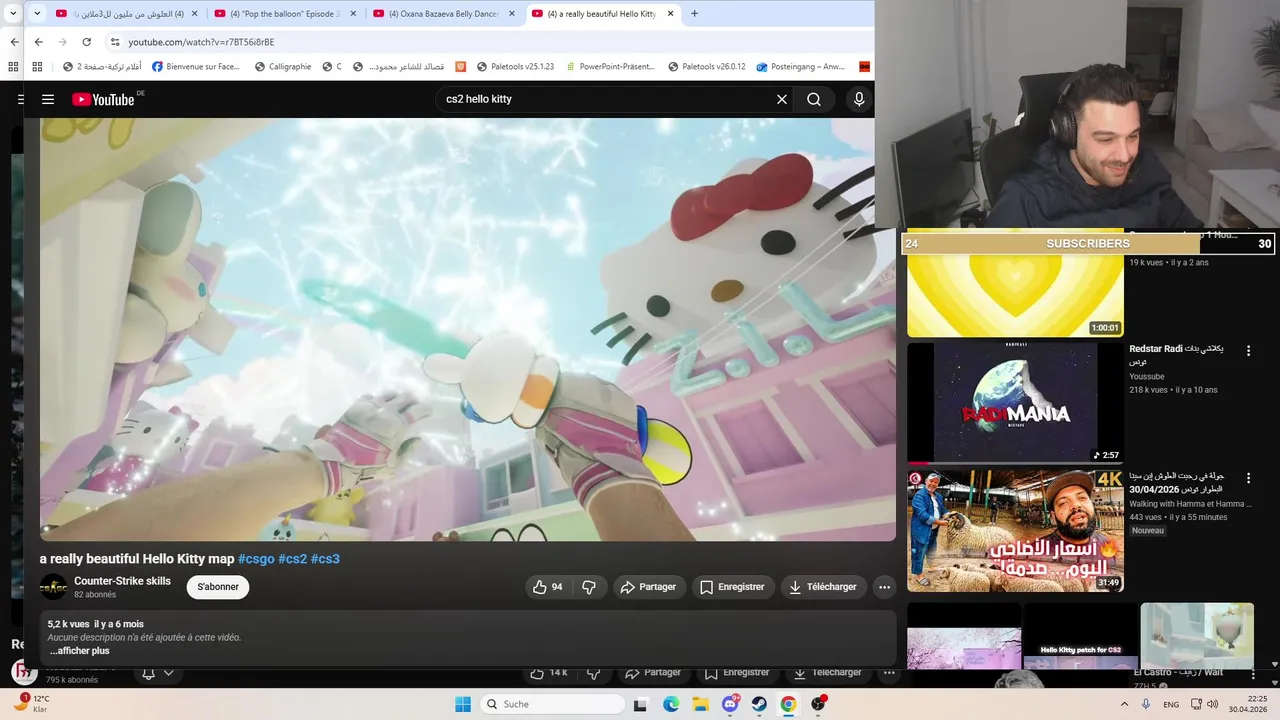Image resolution: width=1280 pixels, height=720 pixels.
Task: Open Counter-Strike skills channel name link
Action: 122,581
